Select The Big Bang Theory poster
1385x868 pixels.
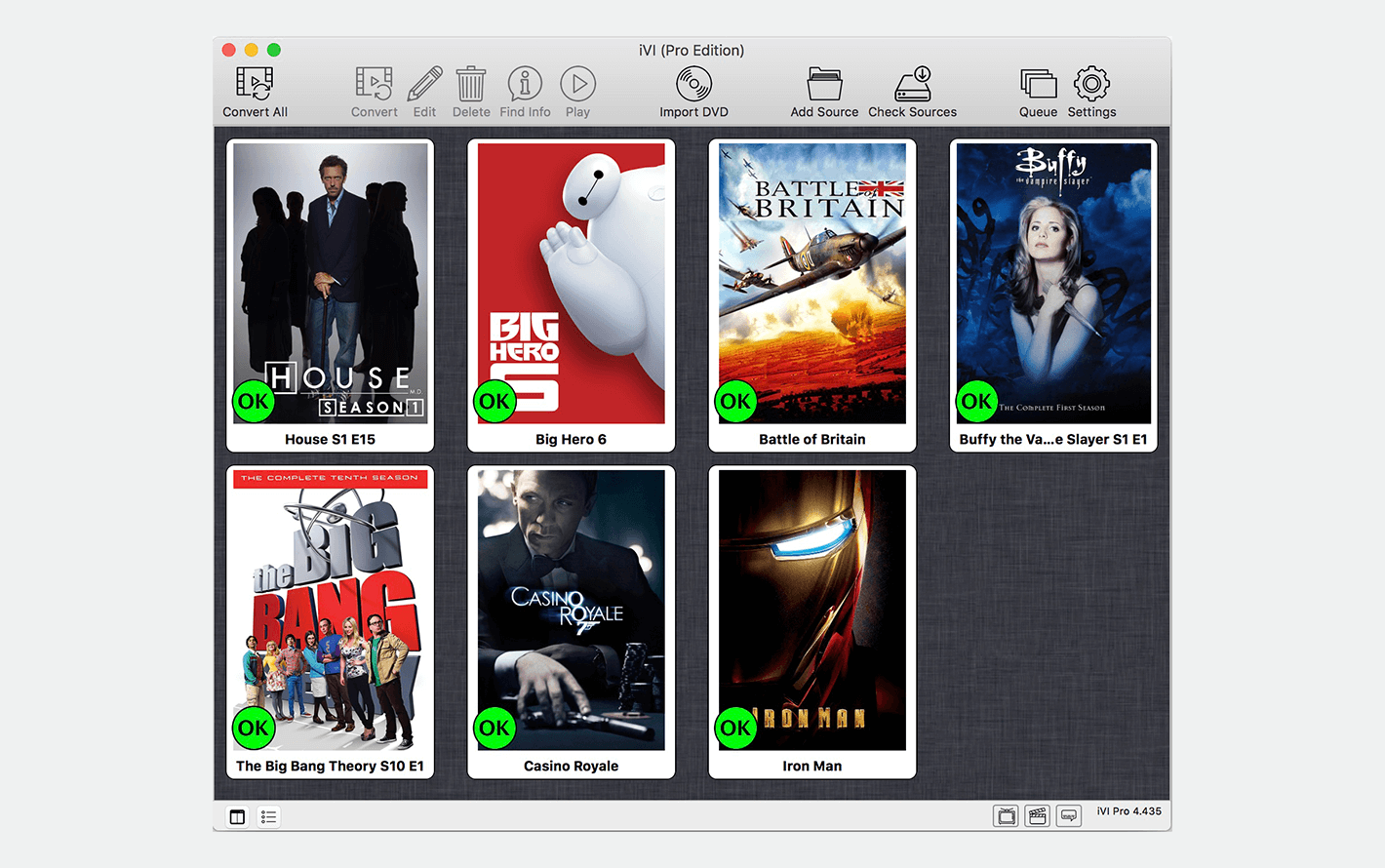pos(331,611)
